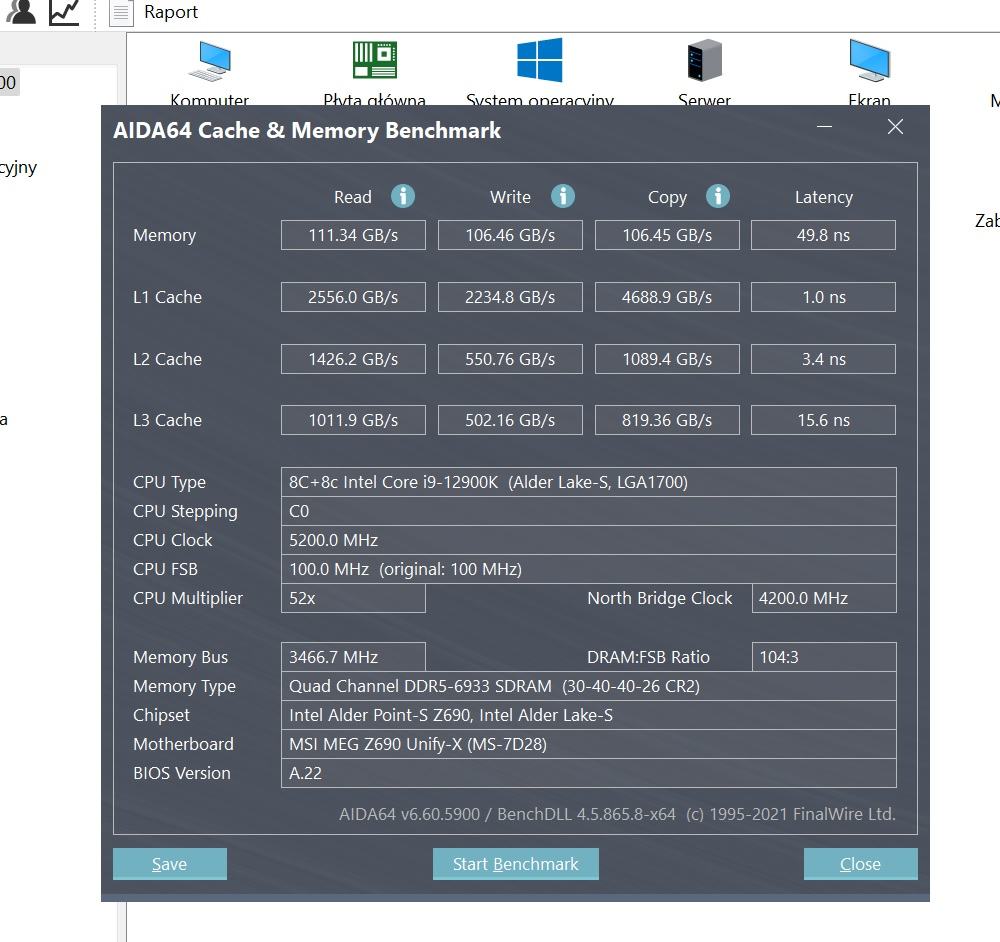Click the user profile toolbar icon
This screenshot has width=1000, height=942.
[22, 11]
